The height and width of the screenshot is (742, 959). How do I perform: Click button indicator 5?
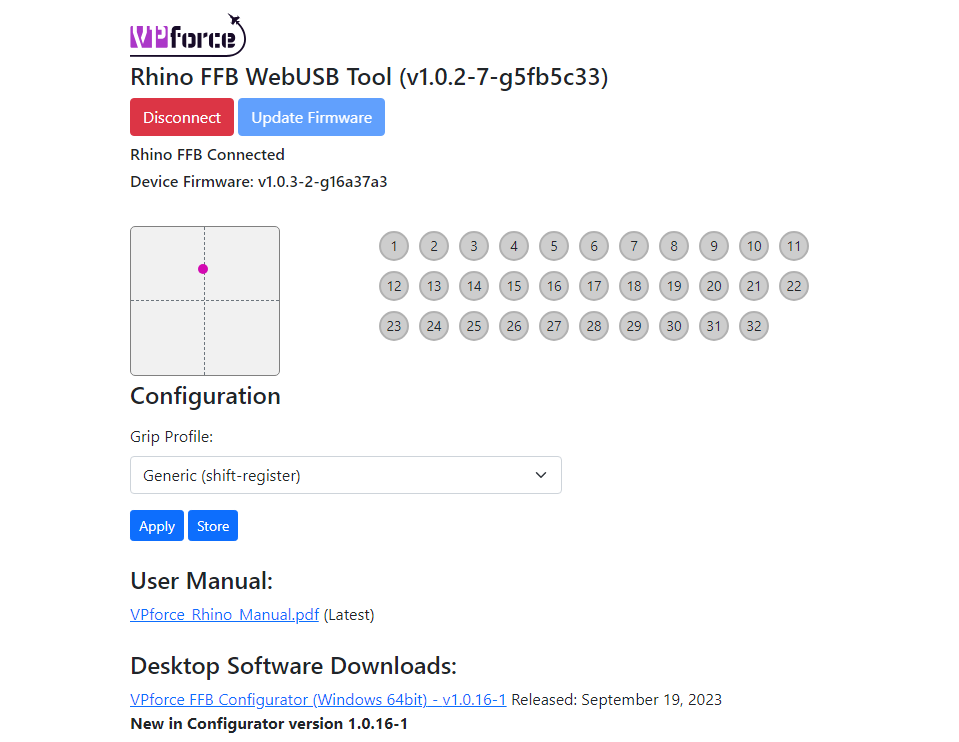tap(554, 246)
